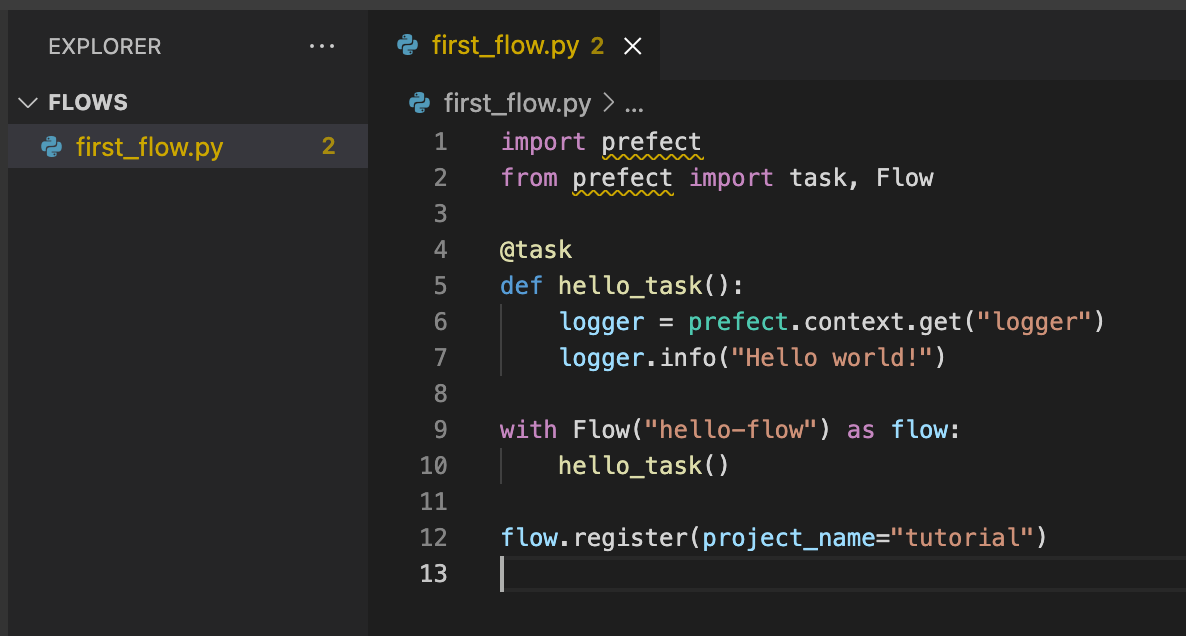Click the Python icon beside first_flow.py in Explorer
Viewport: 1186px width, 636px height.
coord(52,147)
